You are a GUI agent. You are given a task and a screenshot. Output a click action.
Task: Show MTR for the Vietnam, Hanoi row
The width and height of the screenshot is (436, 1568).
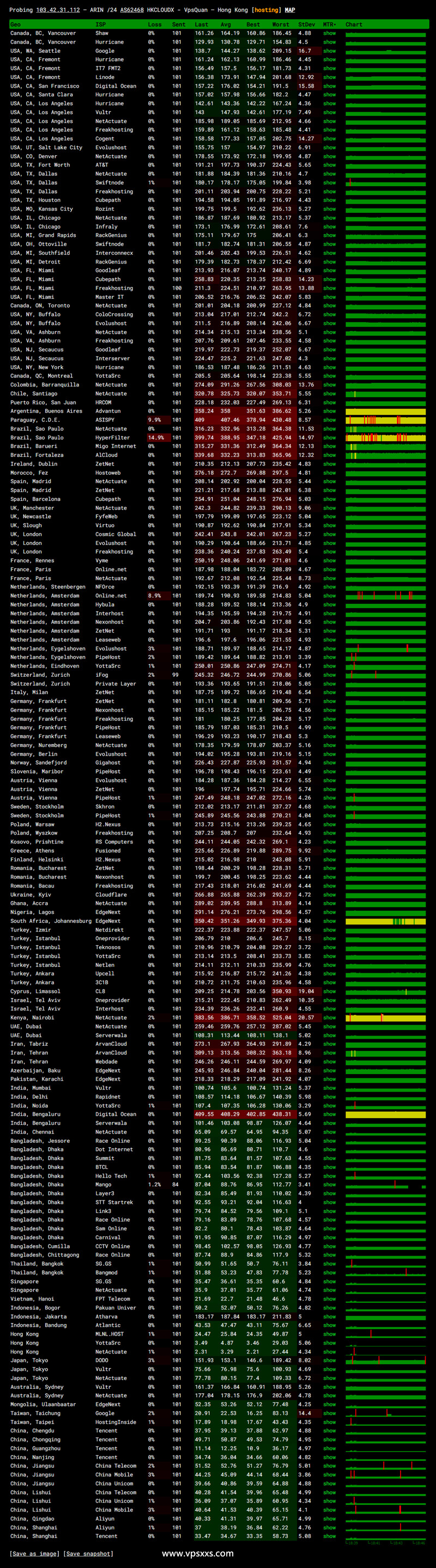[329, 1299]
